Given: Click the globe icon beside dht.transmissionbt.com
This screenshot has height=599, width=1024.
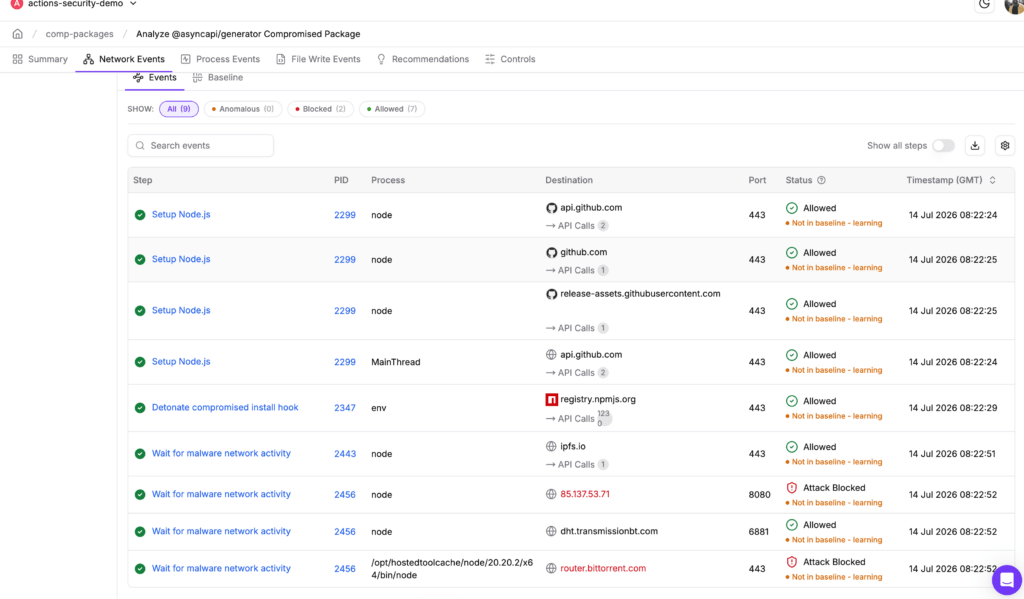Looking at the screenshot, I should tap(551, 531).
